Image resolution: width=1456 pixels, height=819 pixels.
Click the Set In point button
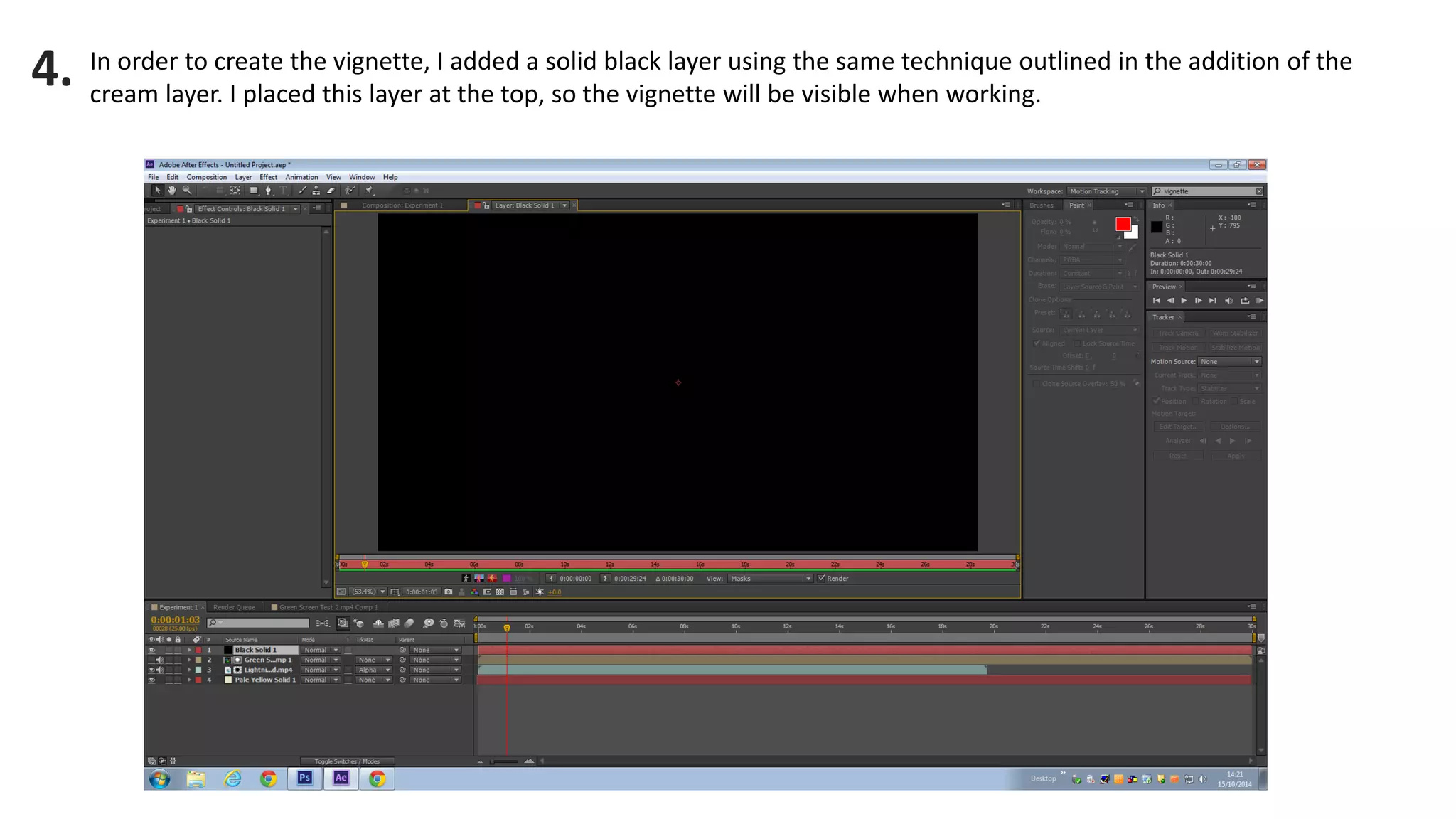(x=551, y=578)
